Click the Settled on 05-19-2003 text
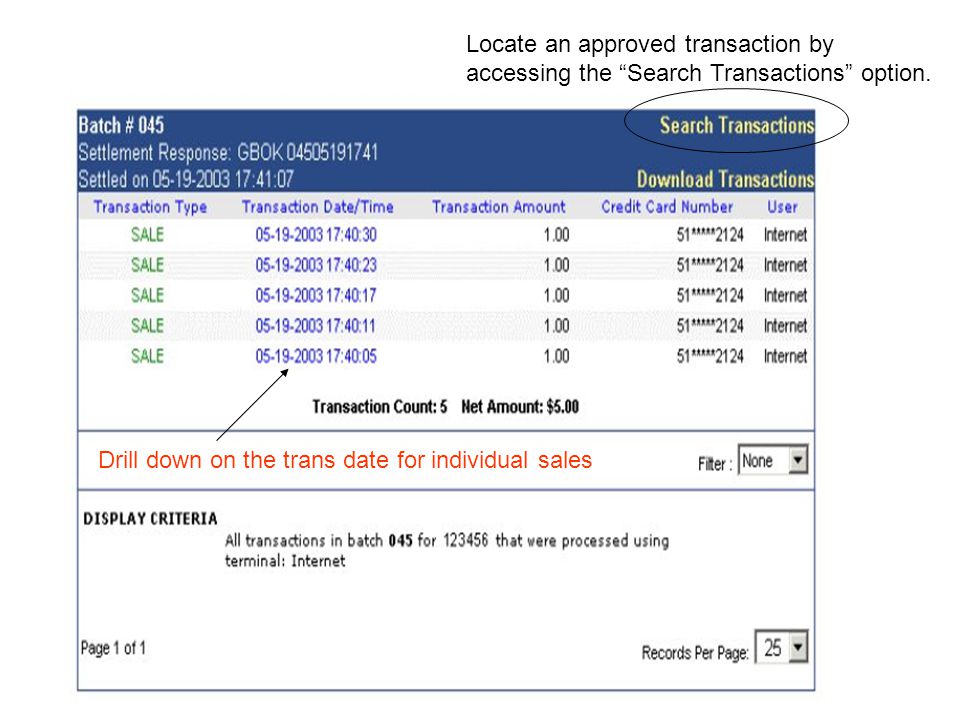 [186, 179]
